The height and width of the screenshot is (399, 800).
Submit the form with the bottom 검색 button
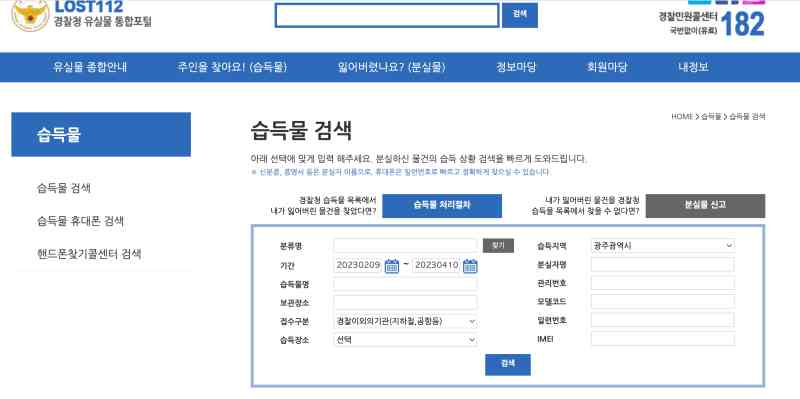point(508,364)
